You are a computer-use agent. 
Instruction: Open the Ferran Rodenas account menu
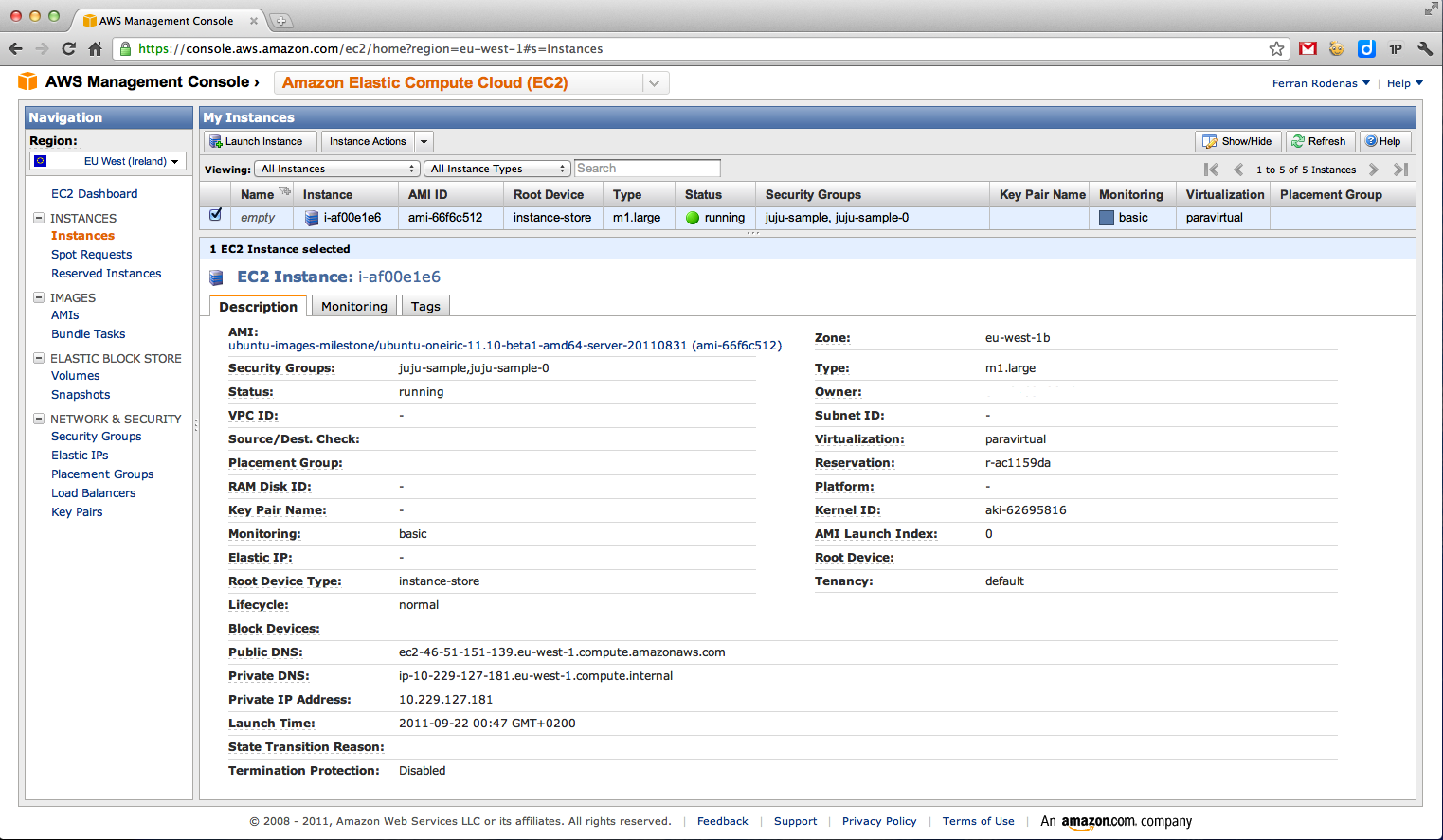click(x=1321, y=83)
